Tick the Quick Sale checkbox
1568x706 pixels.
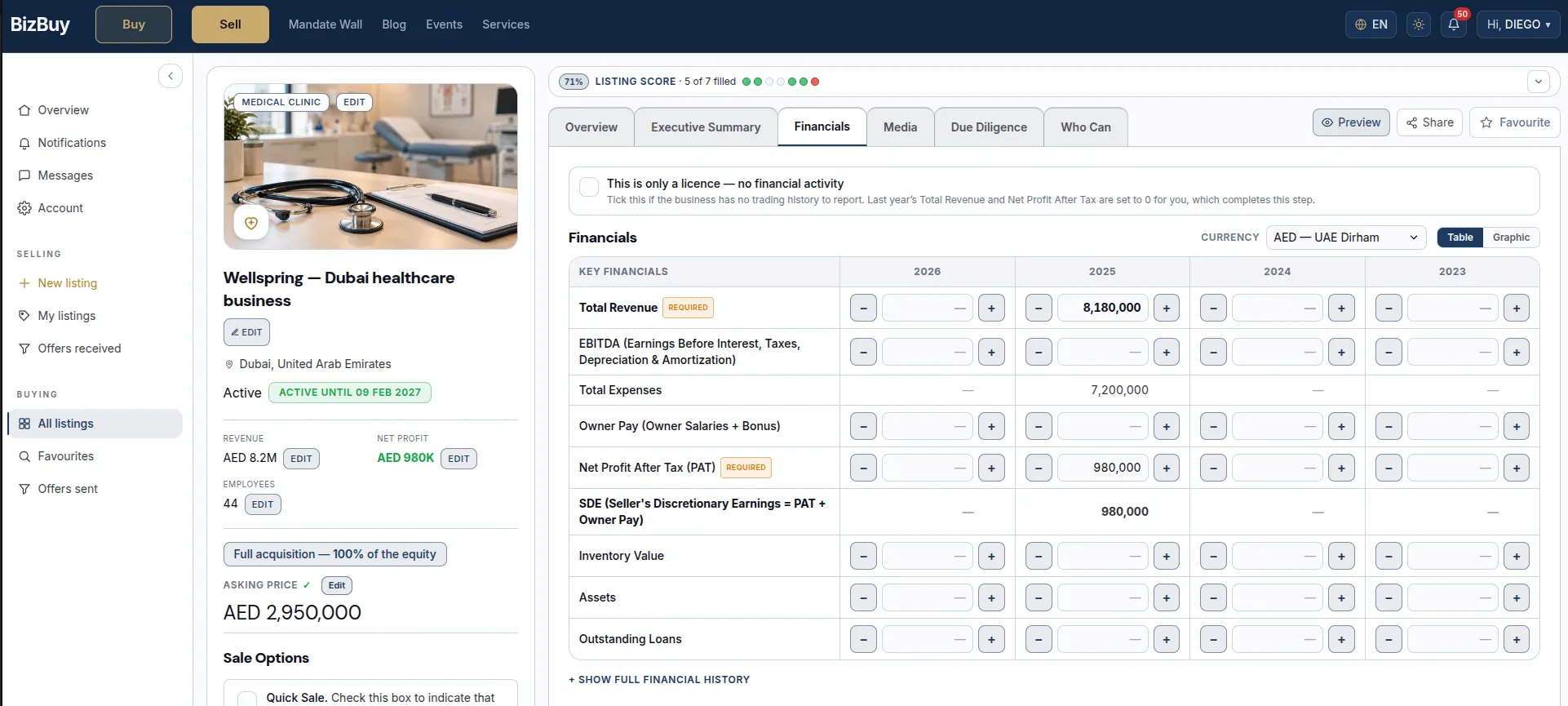coord(247,699)
